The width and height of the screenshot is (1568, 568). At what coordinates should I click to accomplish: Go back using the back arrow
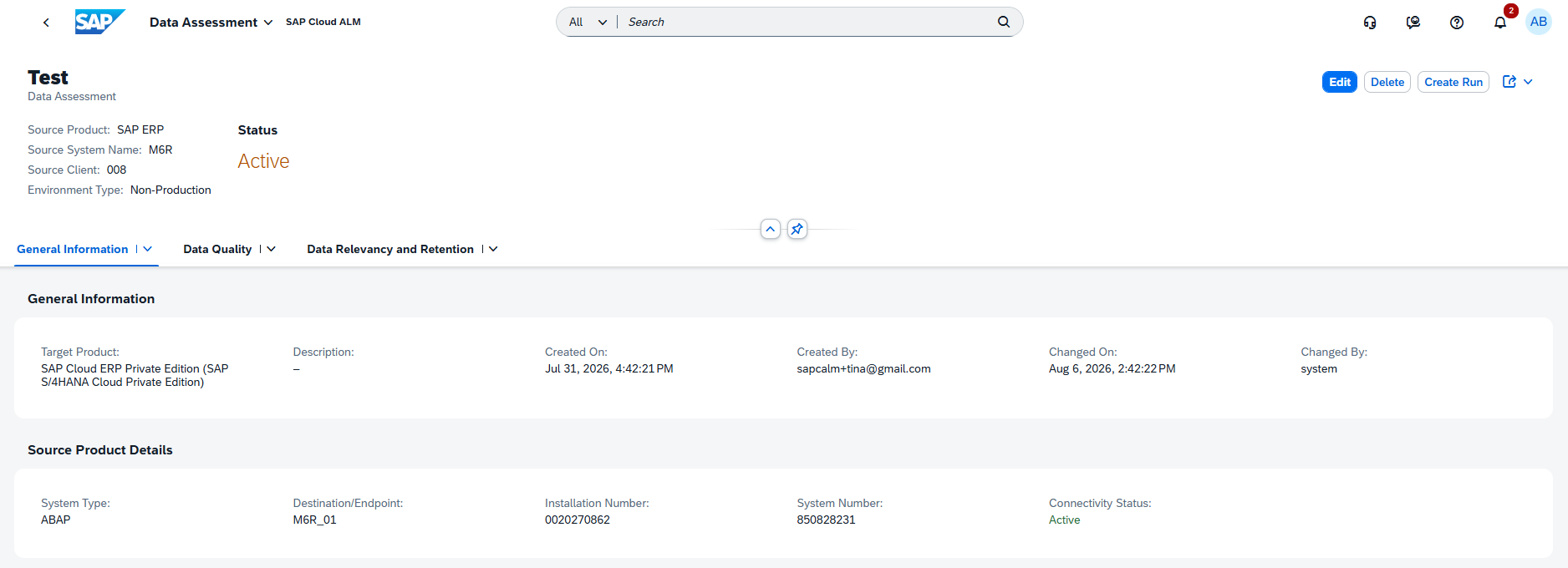point(46,23)
